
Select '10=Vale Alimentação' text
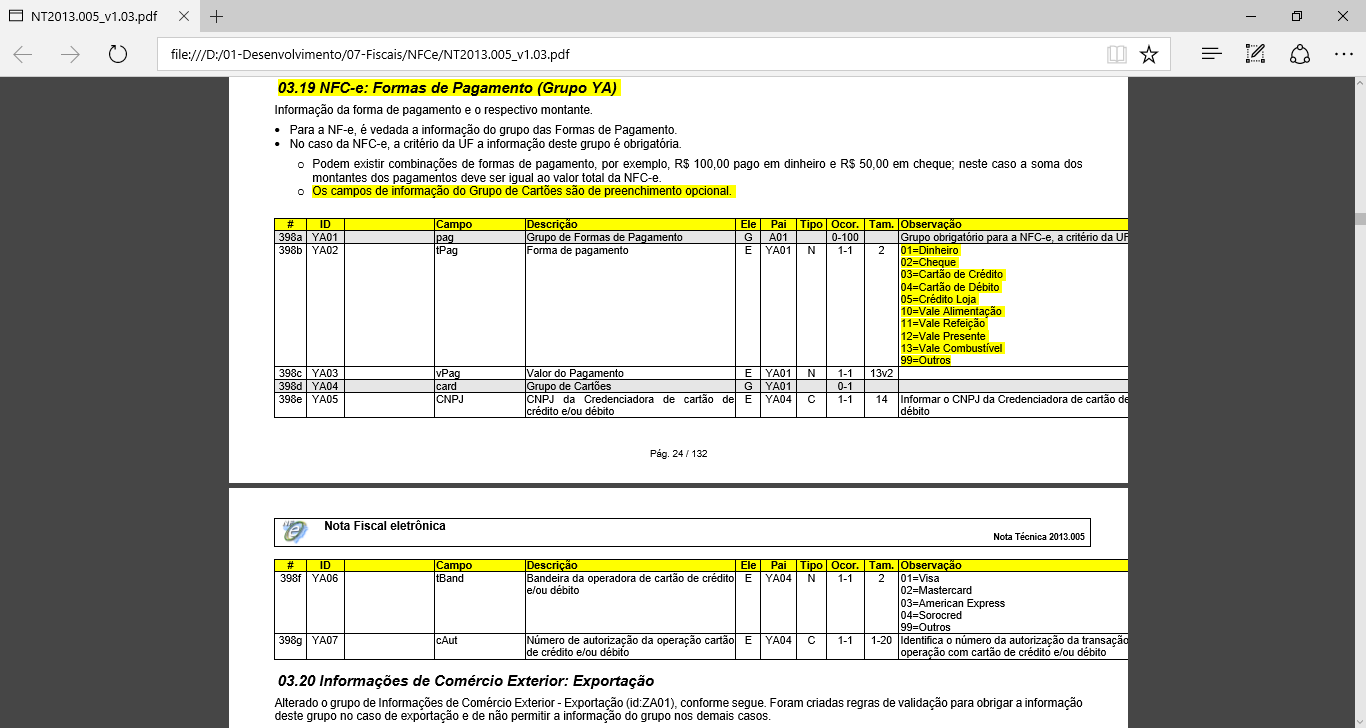[x=951, y=311]
